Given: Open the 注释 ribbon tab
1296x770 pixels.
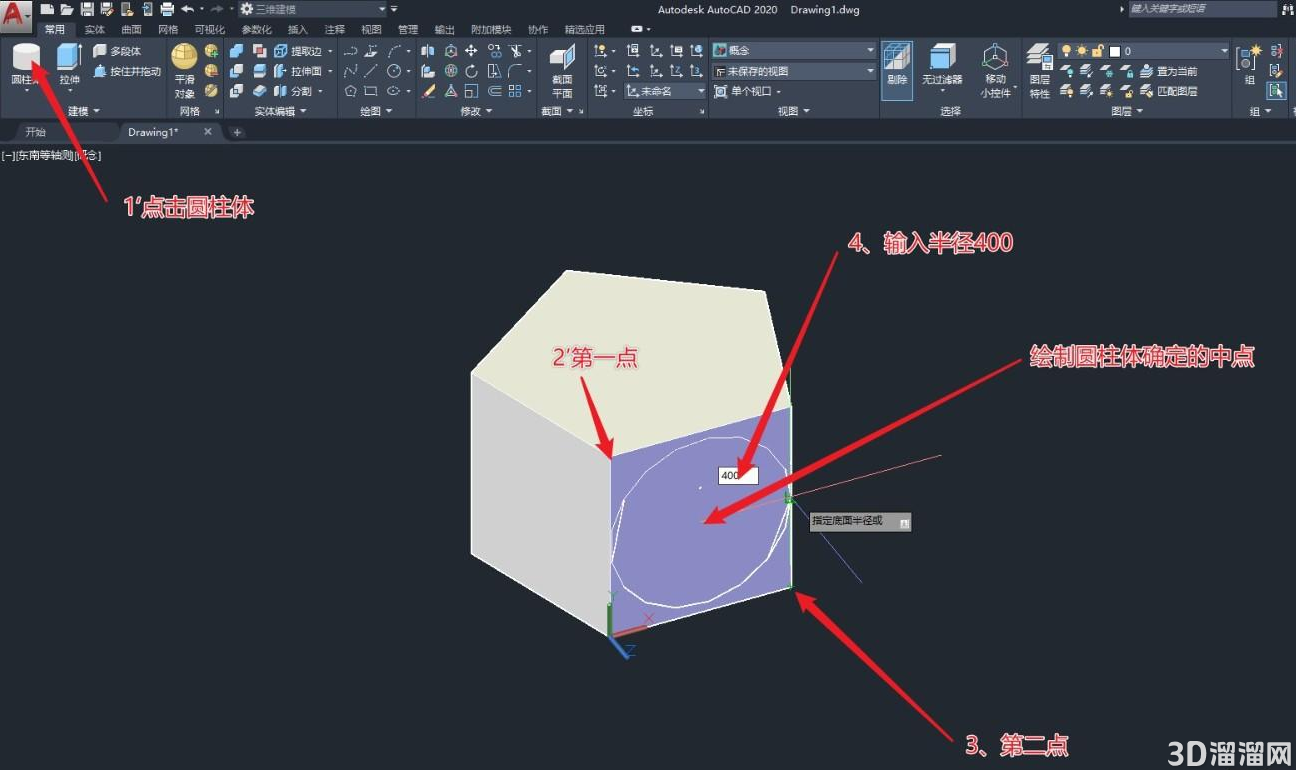Looking at the screenshot, I should pyautogui.click(x=335, y=30).
